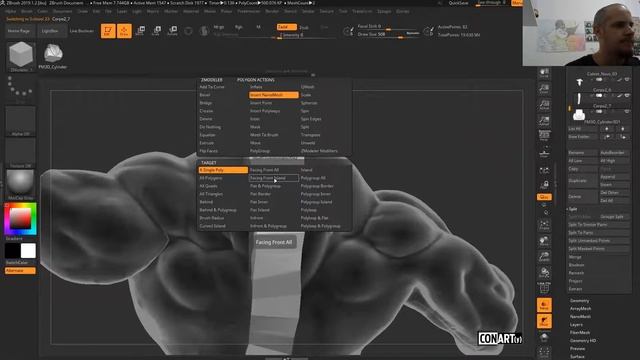Open the Alpha Off slot
This screenshot has height=360, width=640.
[20, 121]
